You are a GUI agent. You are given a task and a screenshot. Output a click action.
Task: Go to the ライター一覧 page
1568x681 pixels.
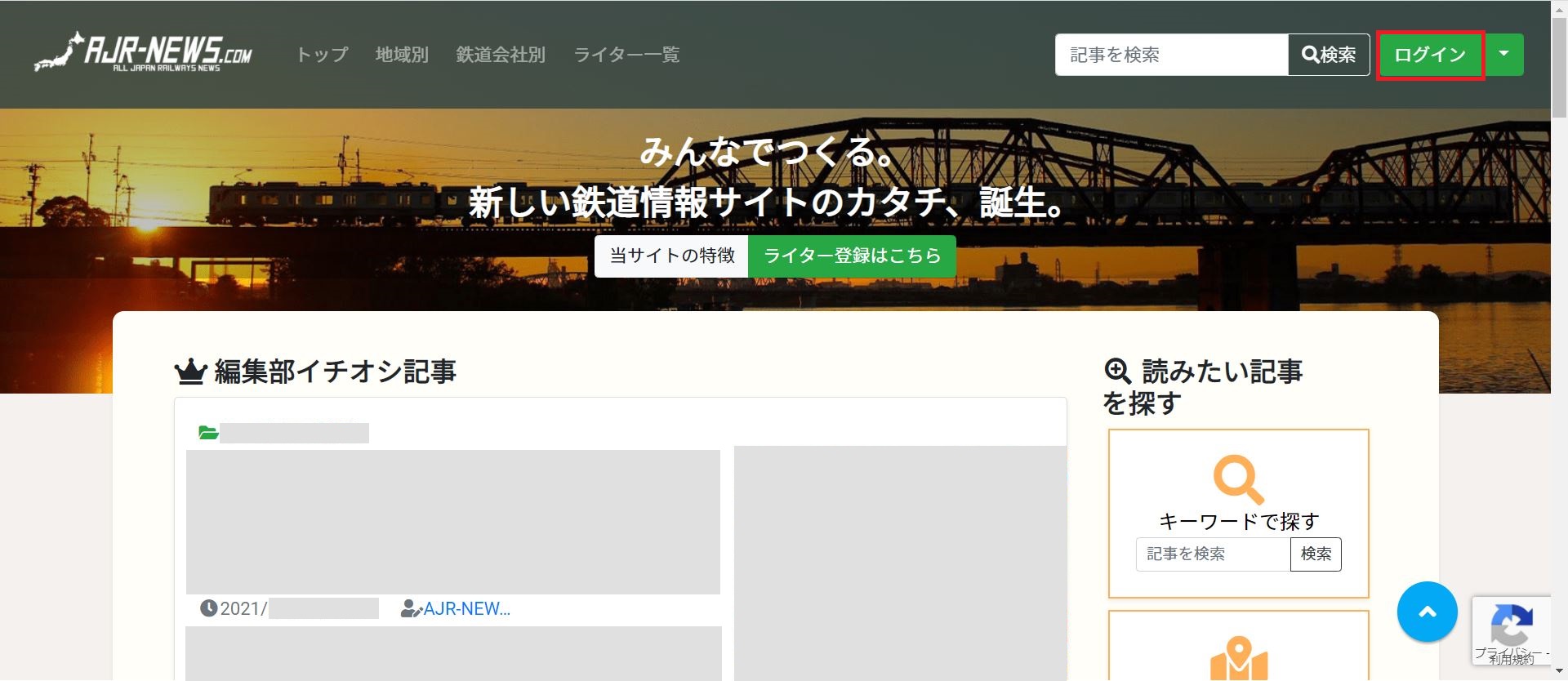(x=626, y=55)
